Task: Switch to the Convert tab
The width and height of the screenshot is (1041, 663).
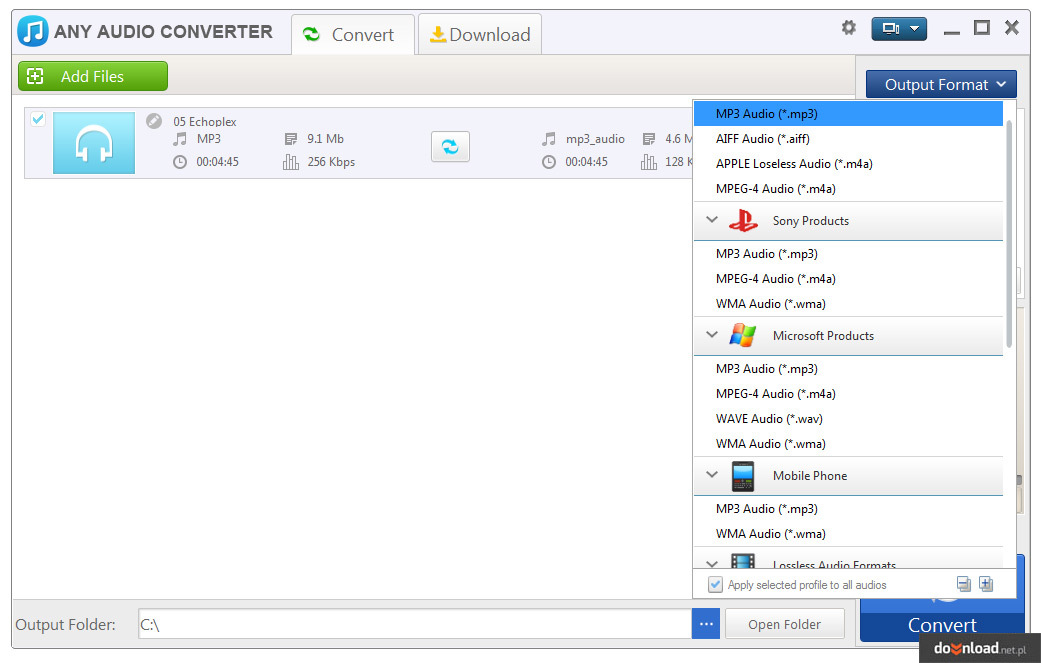Action: coord(353,35)
